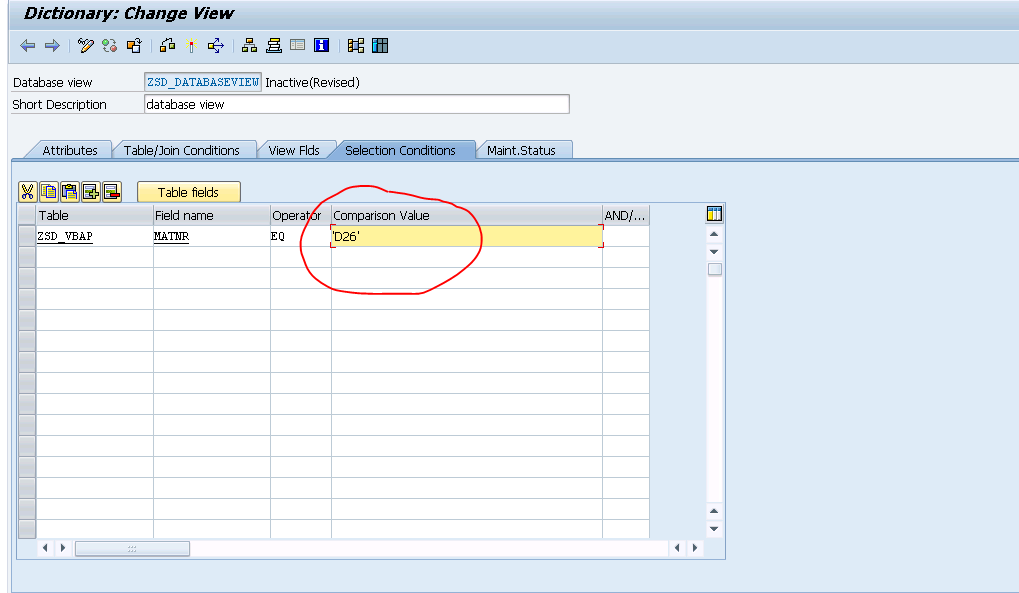The image size is (1019, 593).
Task: Click the Paste rows icon
Action: [x=68, y=192]
